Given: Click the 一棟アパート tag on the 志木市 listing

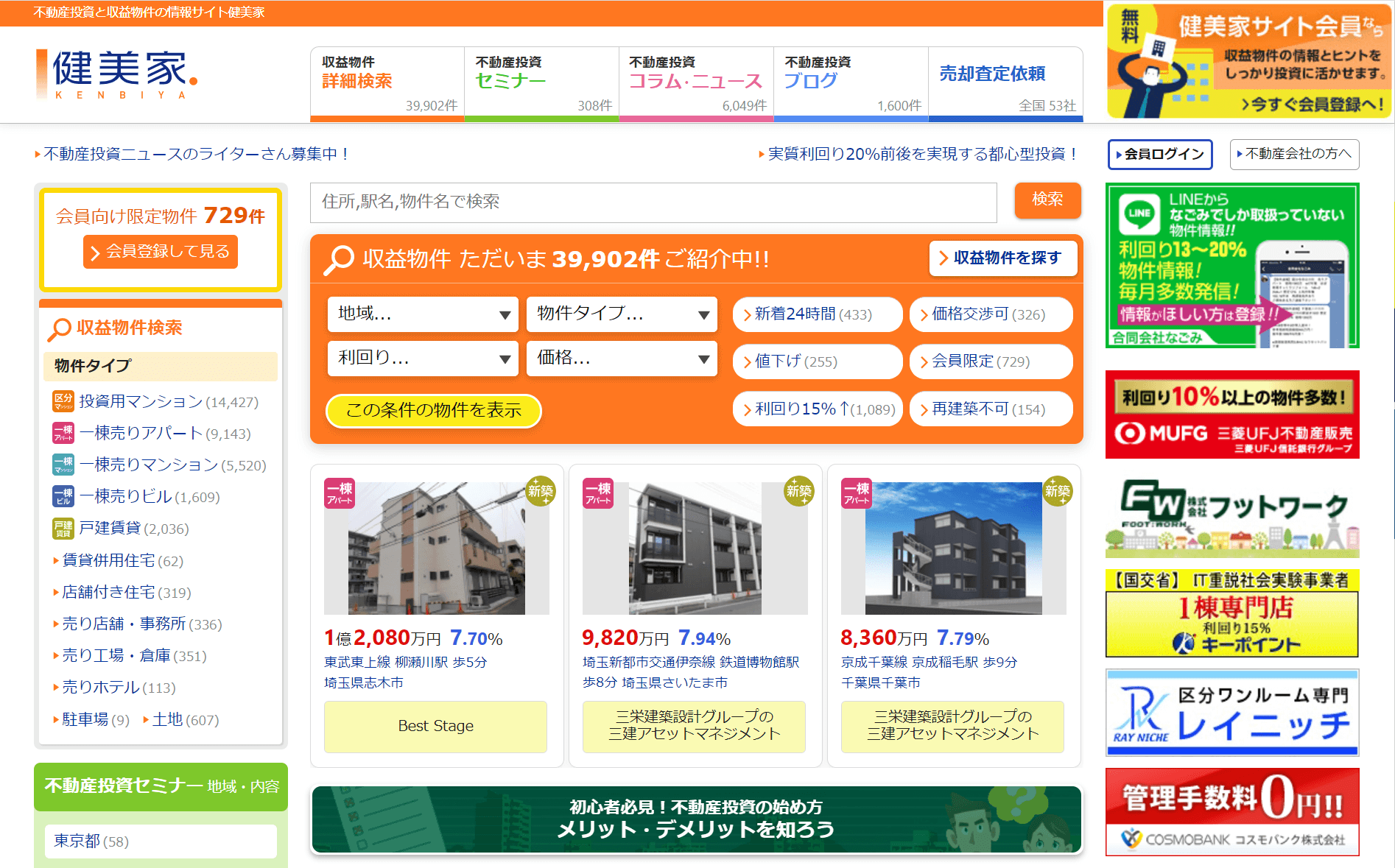Looking at the screenshot, I should 340,493.
